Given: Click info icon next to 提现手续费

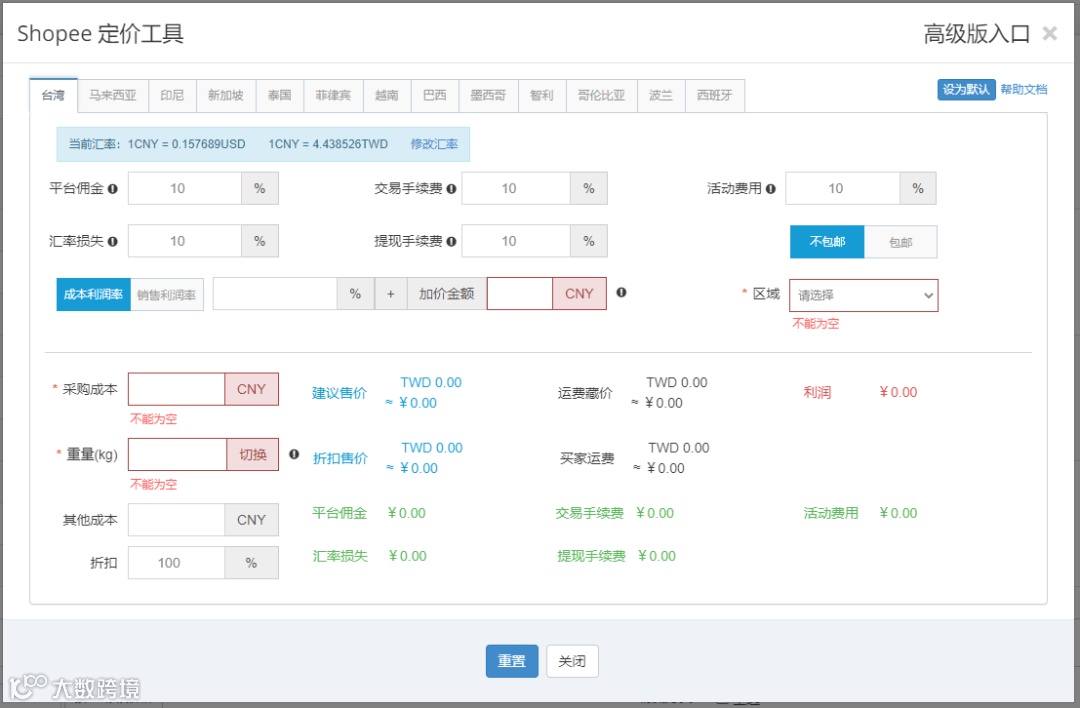Looking at the screenshot, I should click(451, 242).
